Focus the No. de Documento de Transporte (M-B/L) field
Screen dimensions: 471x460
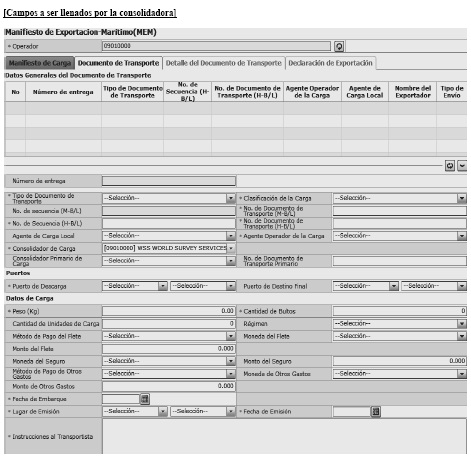pos(400,211)
